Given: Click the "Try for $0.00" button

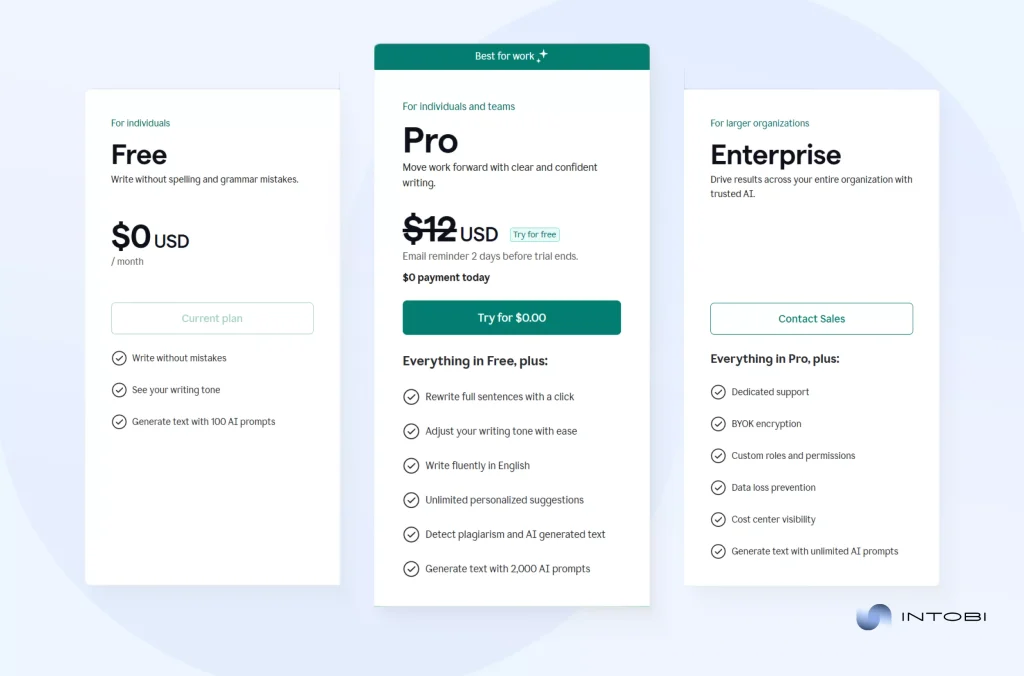Looking at the screenshot, I should [x=511, y=317].
